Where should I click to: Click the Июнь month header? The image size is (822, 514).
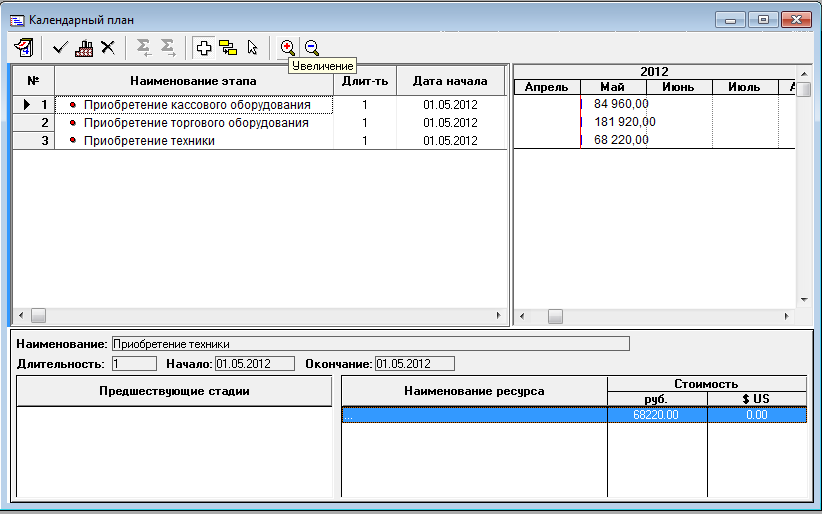coord(679,87)
